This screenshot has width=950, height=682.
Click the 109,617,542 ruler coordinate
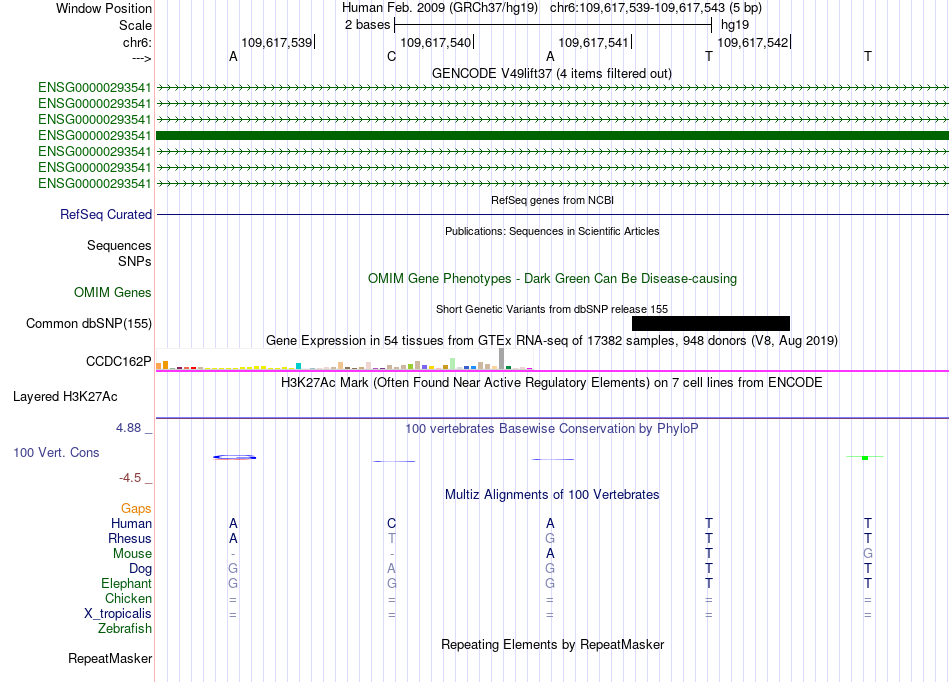[x=752, y=42]
